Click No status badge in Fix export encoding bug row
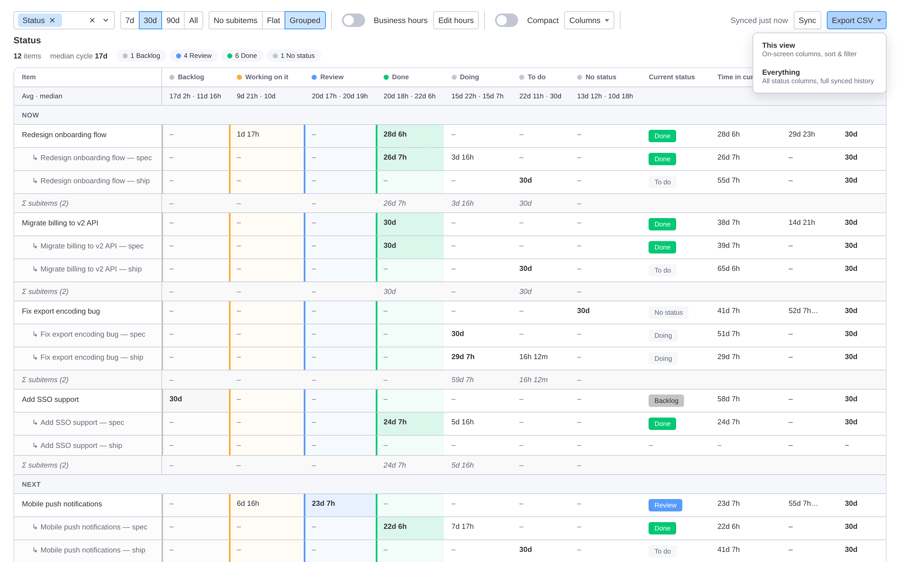 668,313
